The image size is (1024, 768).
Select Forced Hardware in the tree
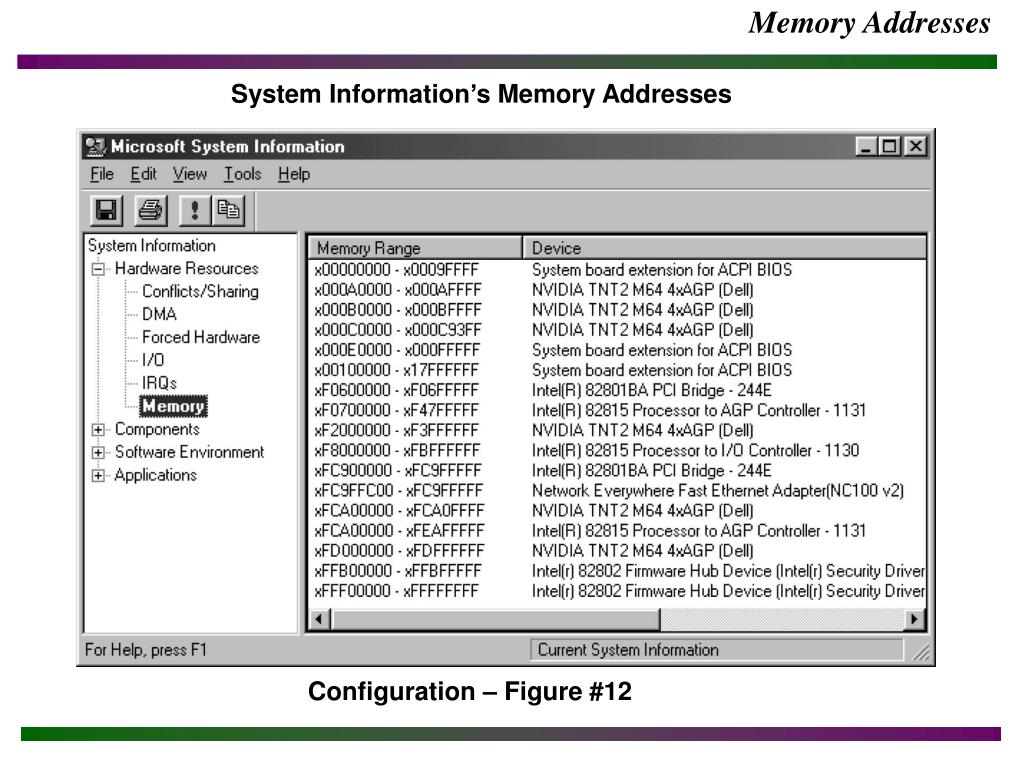201,337
